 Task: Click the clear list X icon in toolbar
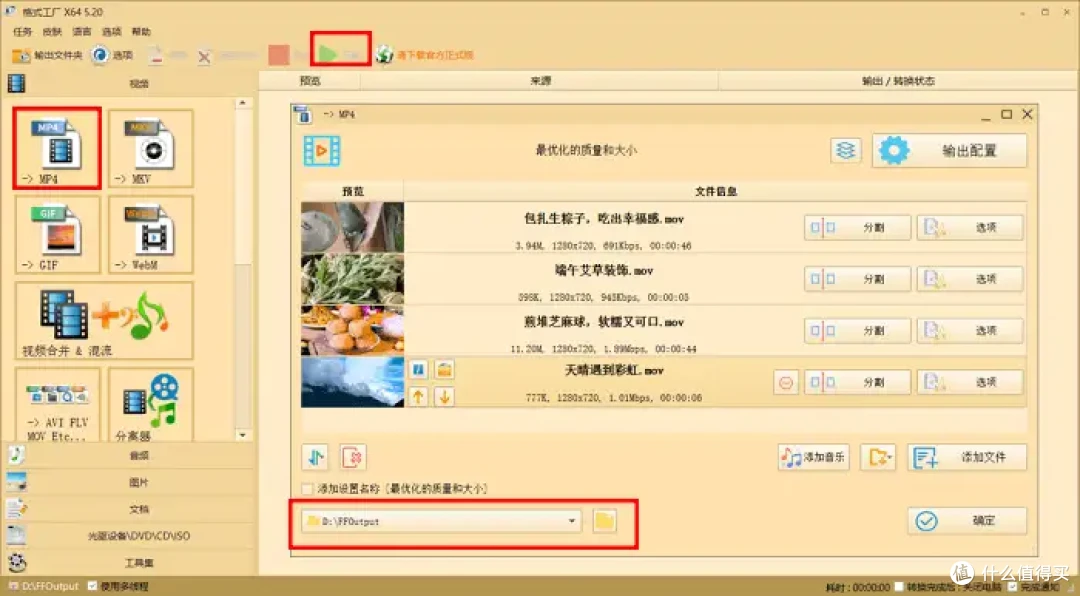tap(204, 56)
